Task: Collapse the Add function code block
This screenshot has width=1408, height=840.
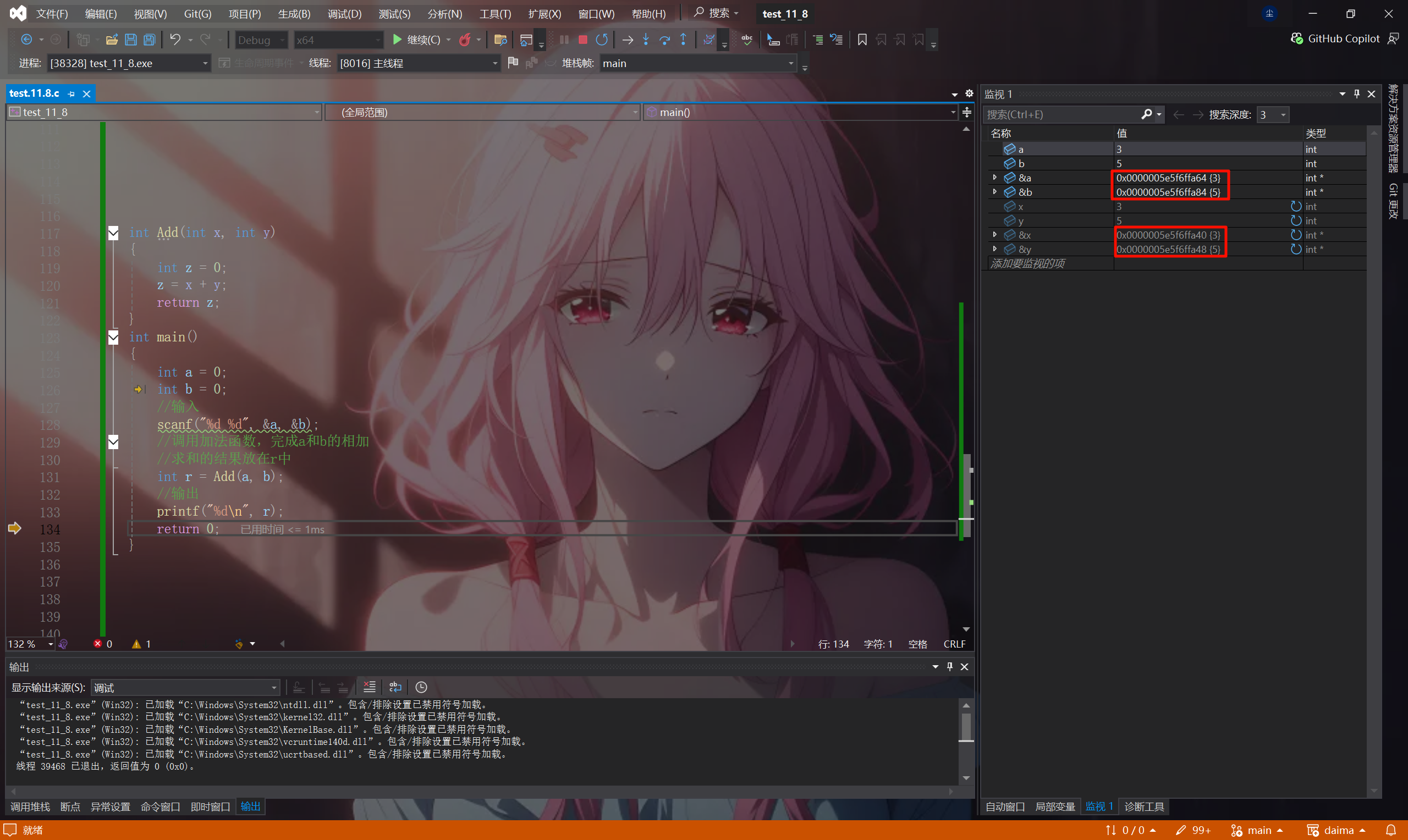Action: click(x=113, y=233)
